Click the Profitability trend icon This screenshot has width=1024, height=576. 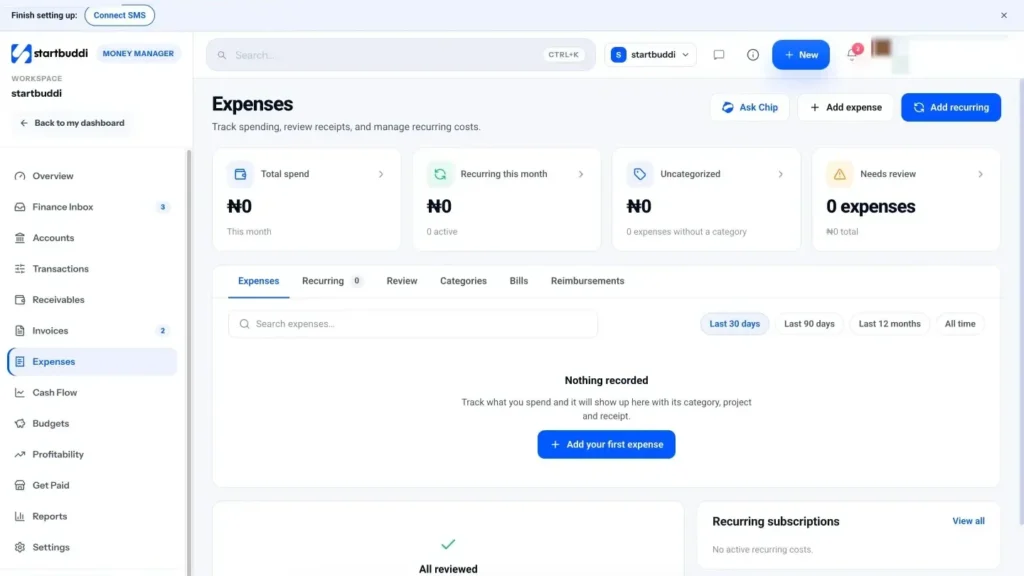coord(20,455)
